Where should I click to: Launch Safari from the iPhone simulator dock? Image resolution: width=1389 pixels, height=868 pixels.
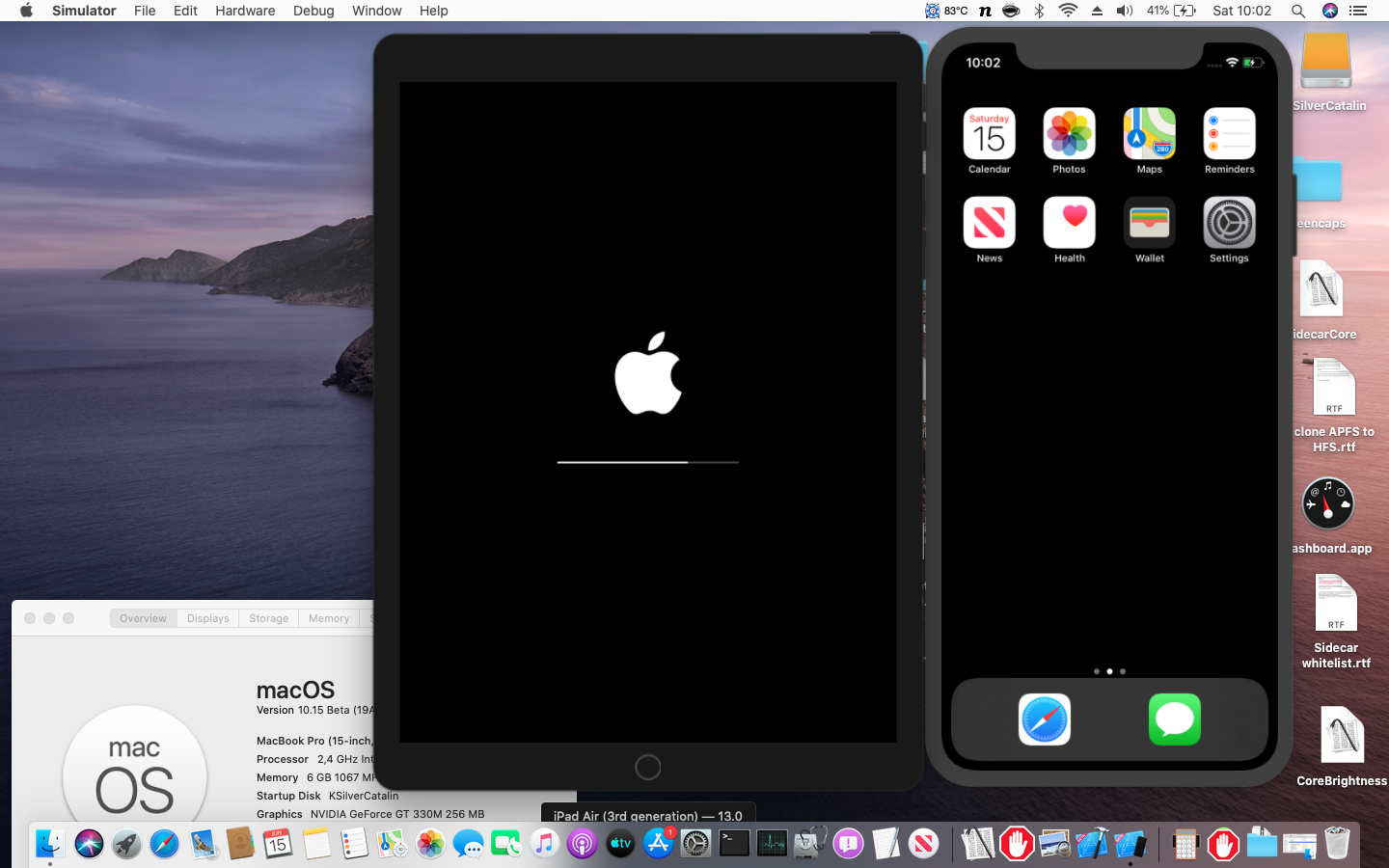point(1045,719)
